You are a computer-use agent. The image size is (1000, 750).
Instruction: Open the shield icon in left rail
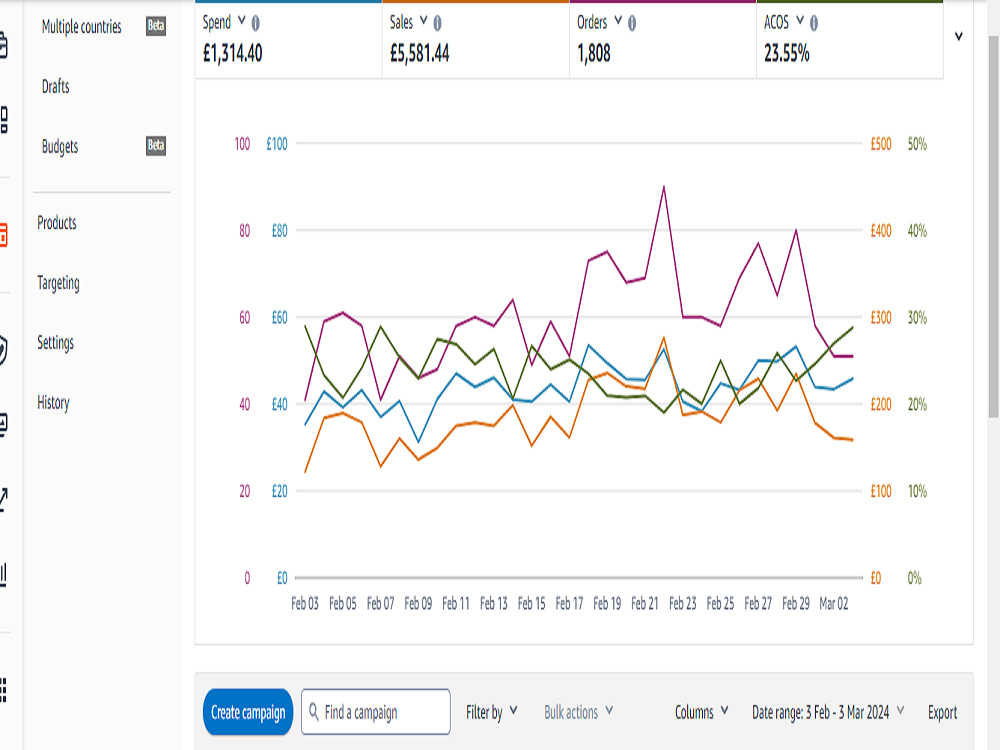point(3,349)
